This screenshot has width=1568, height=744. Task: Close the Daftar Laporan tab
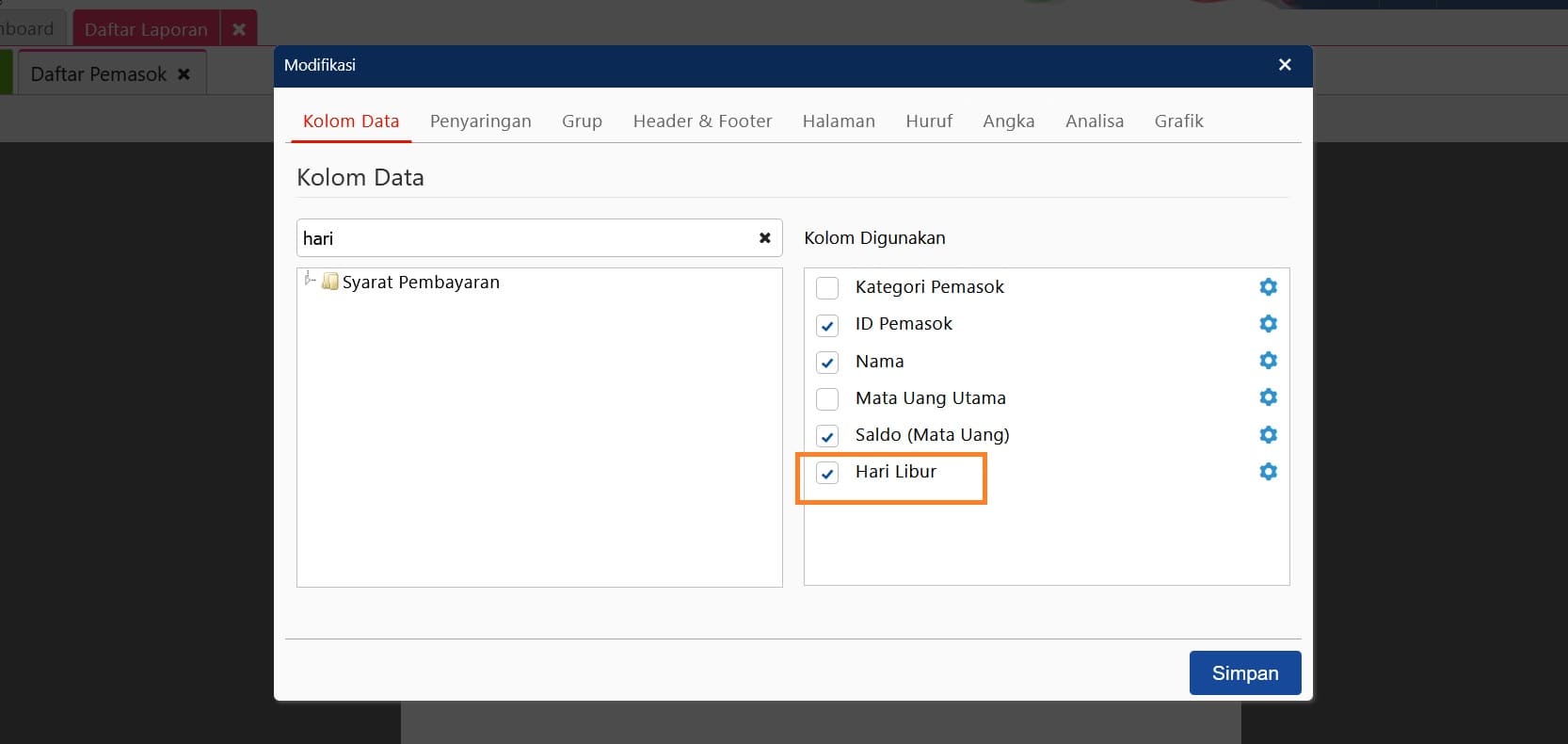(x=239, y=29)
